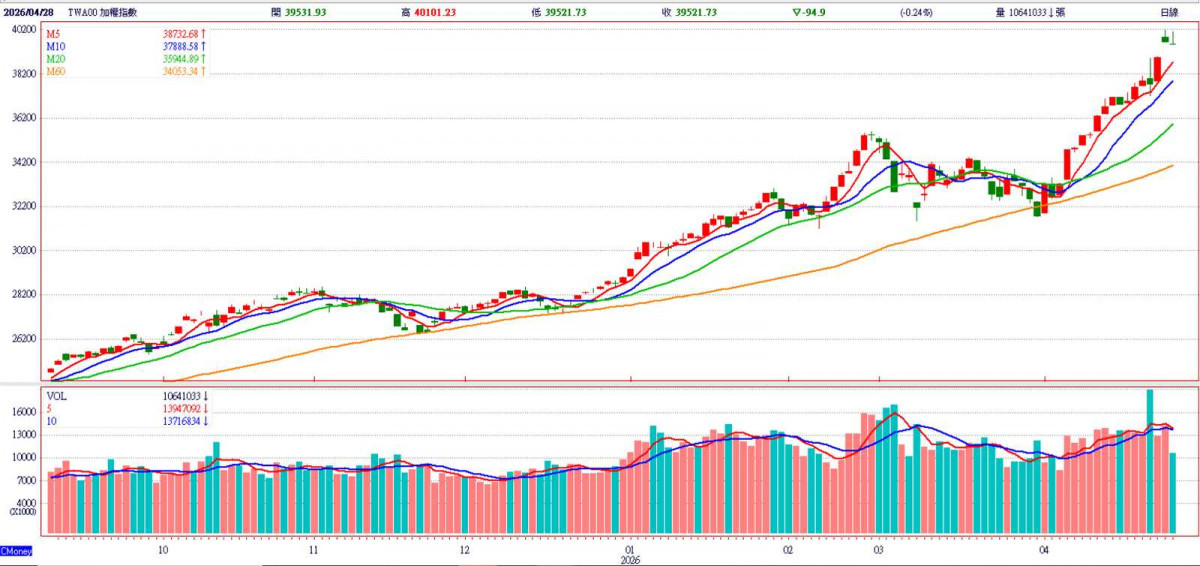Viewport: 1200px width, 566px height.
Task: Click the latest candlestick near 40200
Action: [1173, 39]
